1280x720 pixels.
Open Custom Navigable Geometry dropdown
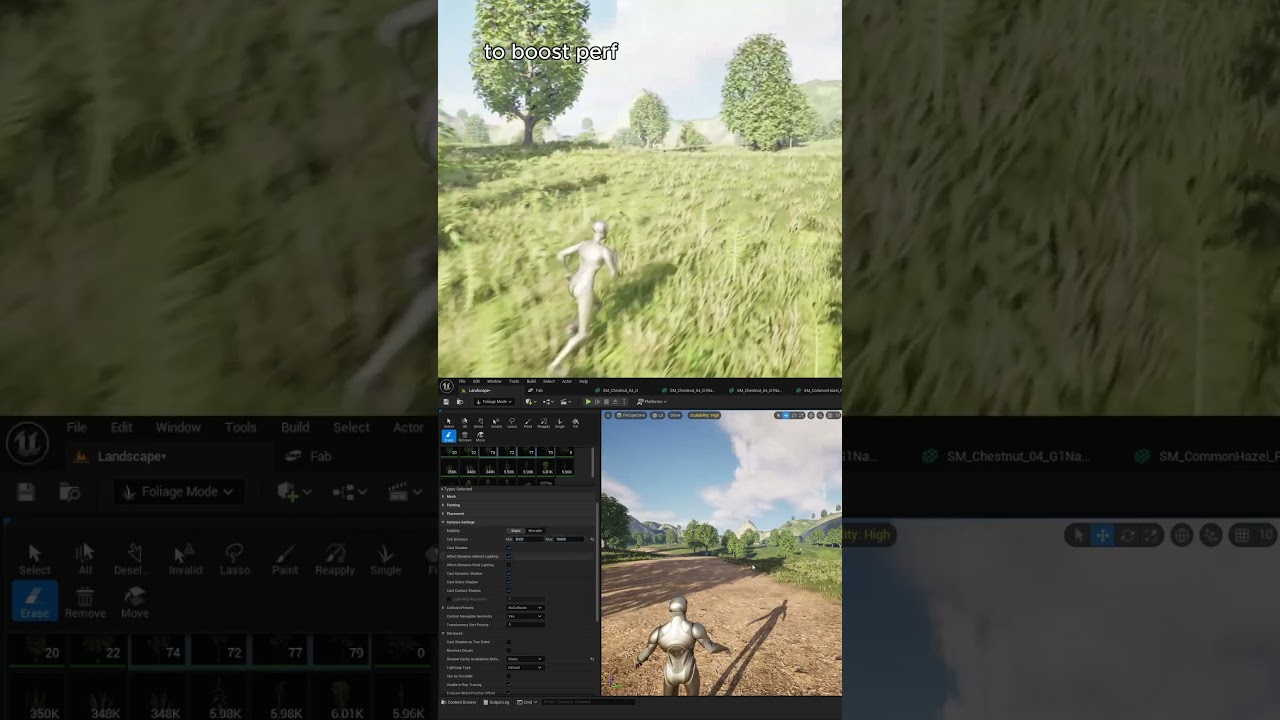525,616
